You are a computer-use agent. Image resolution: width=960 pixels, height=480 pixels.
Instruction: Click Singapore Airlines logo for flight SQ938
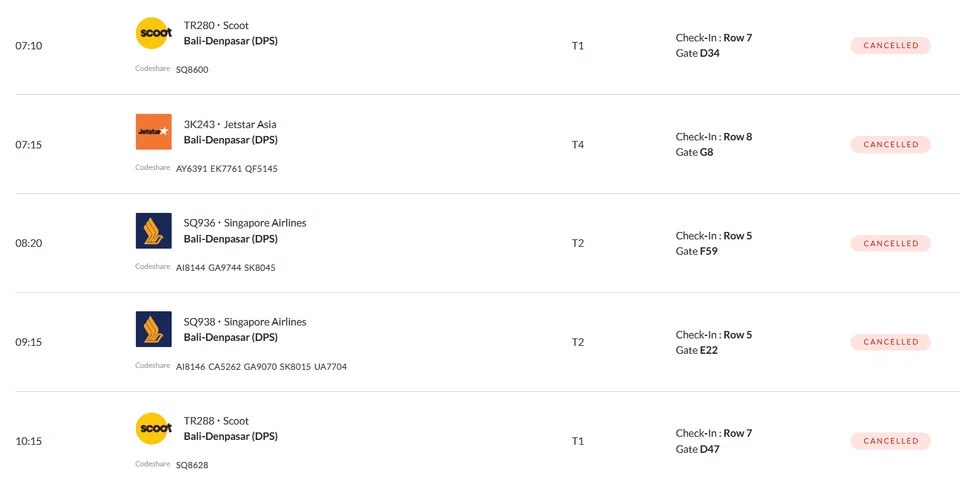pos(153,330)
